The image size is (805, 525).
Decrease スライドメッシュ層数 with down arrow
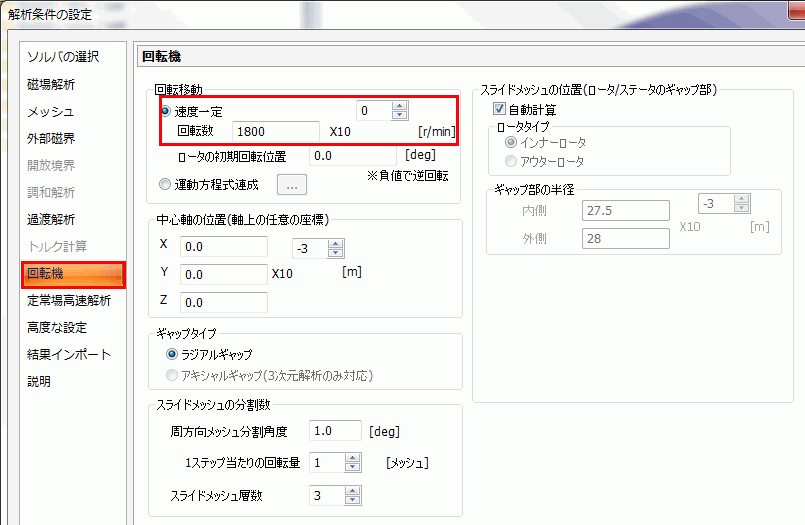(352, 500)
